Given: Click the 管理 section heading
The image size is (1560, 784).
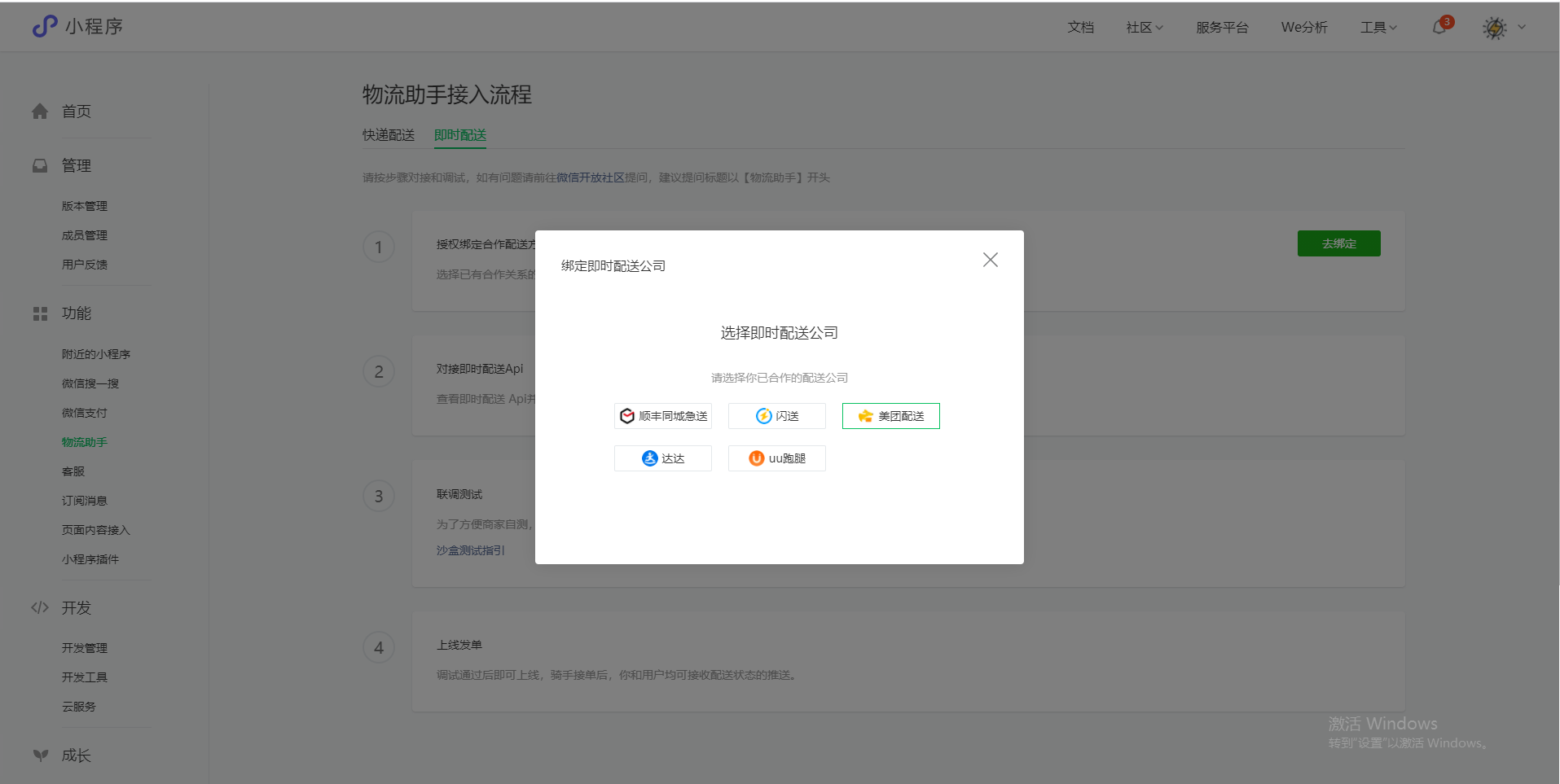Looking at the screenshot, I should pos(77,165).
